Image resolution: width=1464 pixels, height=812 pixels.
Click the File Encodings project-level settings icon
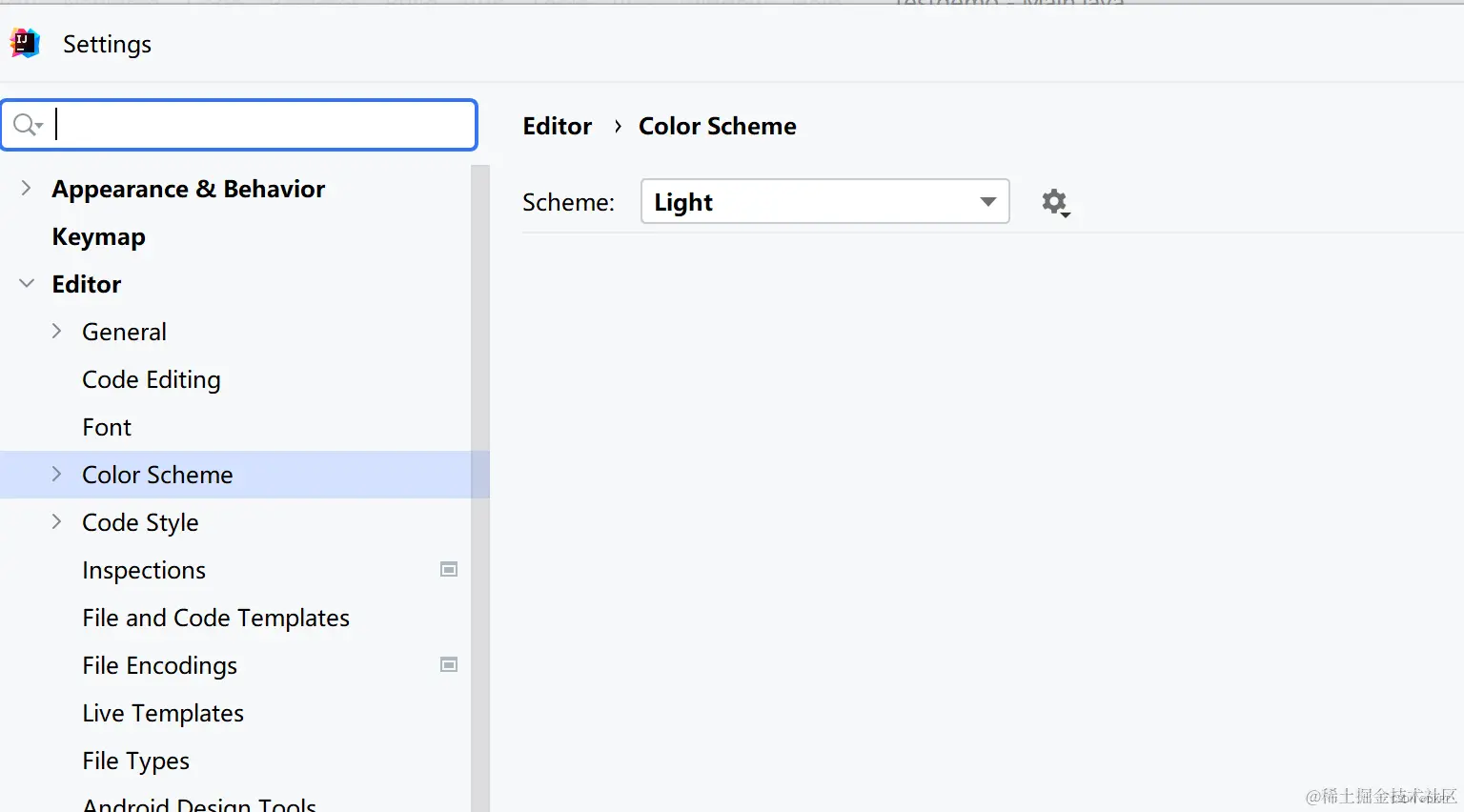[x=449, y=665]
